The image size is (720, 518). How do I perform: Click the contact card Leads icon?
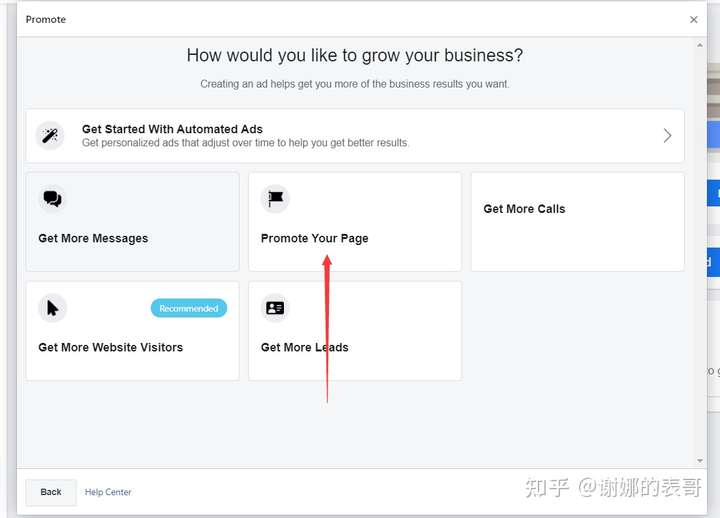click(275, 308)
